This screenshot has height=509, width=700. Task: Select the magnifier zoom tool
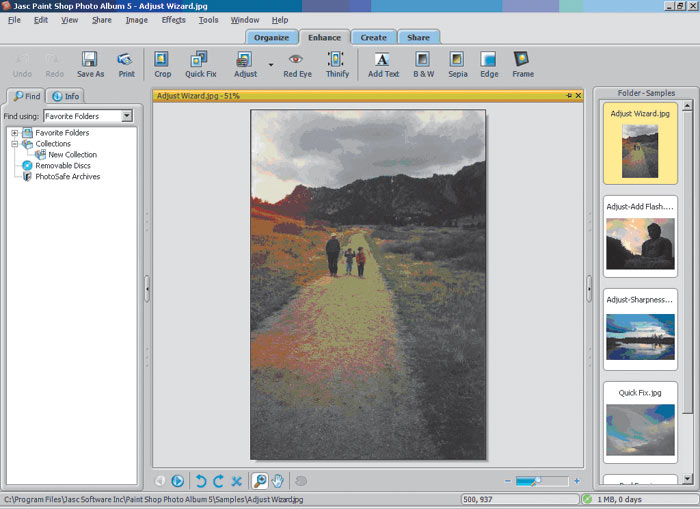pos(259,481)
